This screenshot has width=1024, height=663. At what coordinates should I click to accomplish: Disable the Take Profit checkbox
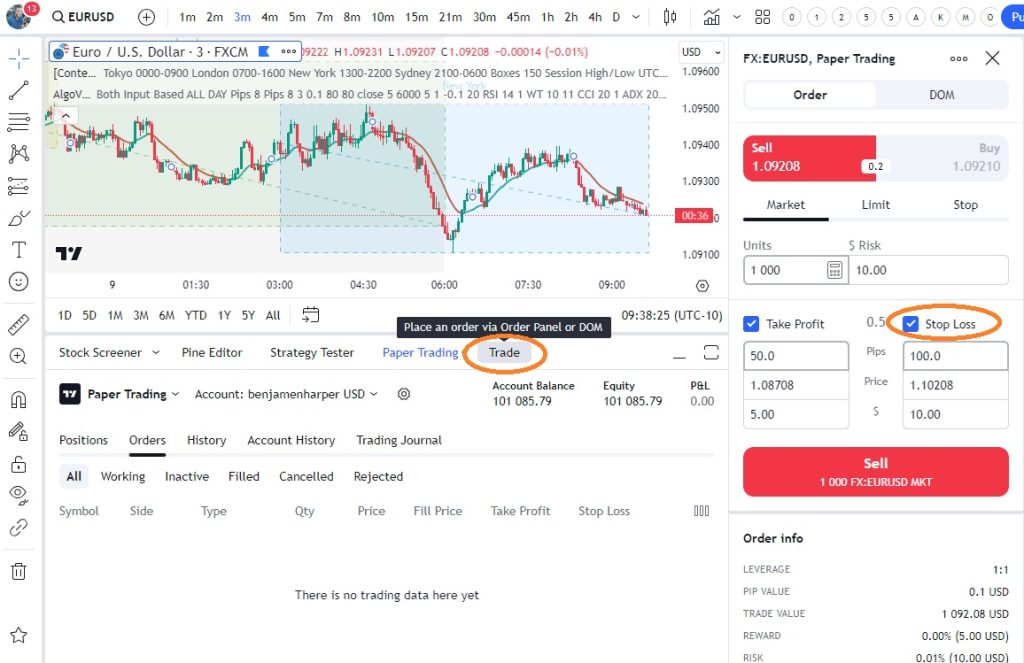coord(752,323)
